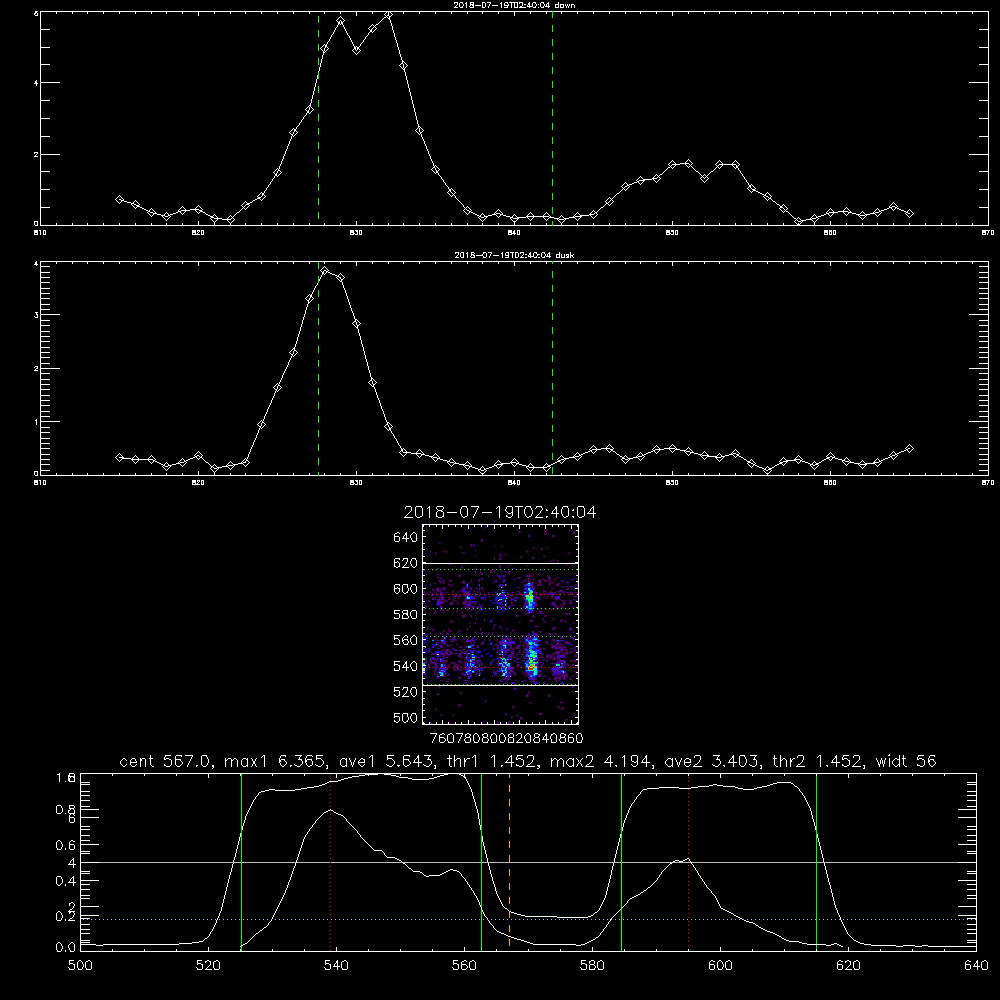Click the solid green line near 585
1000x1000 pixels.
(621, 861)
